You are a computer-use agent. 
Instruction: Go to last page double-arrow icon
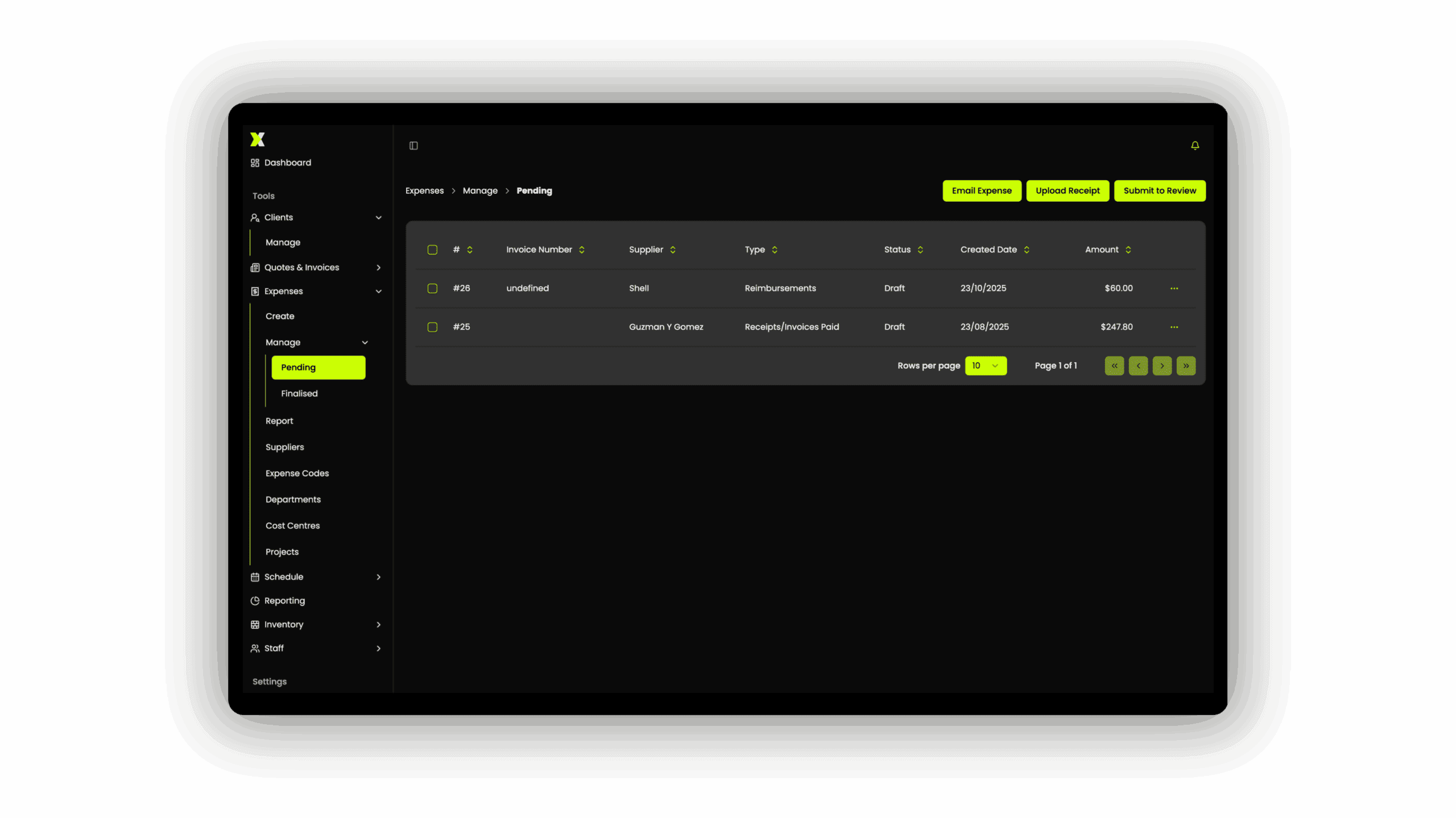tap(1186, 366)
